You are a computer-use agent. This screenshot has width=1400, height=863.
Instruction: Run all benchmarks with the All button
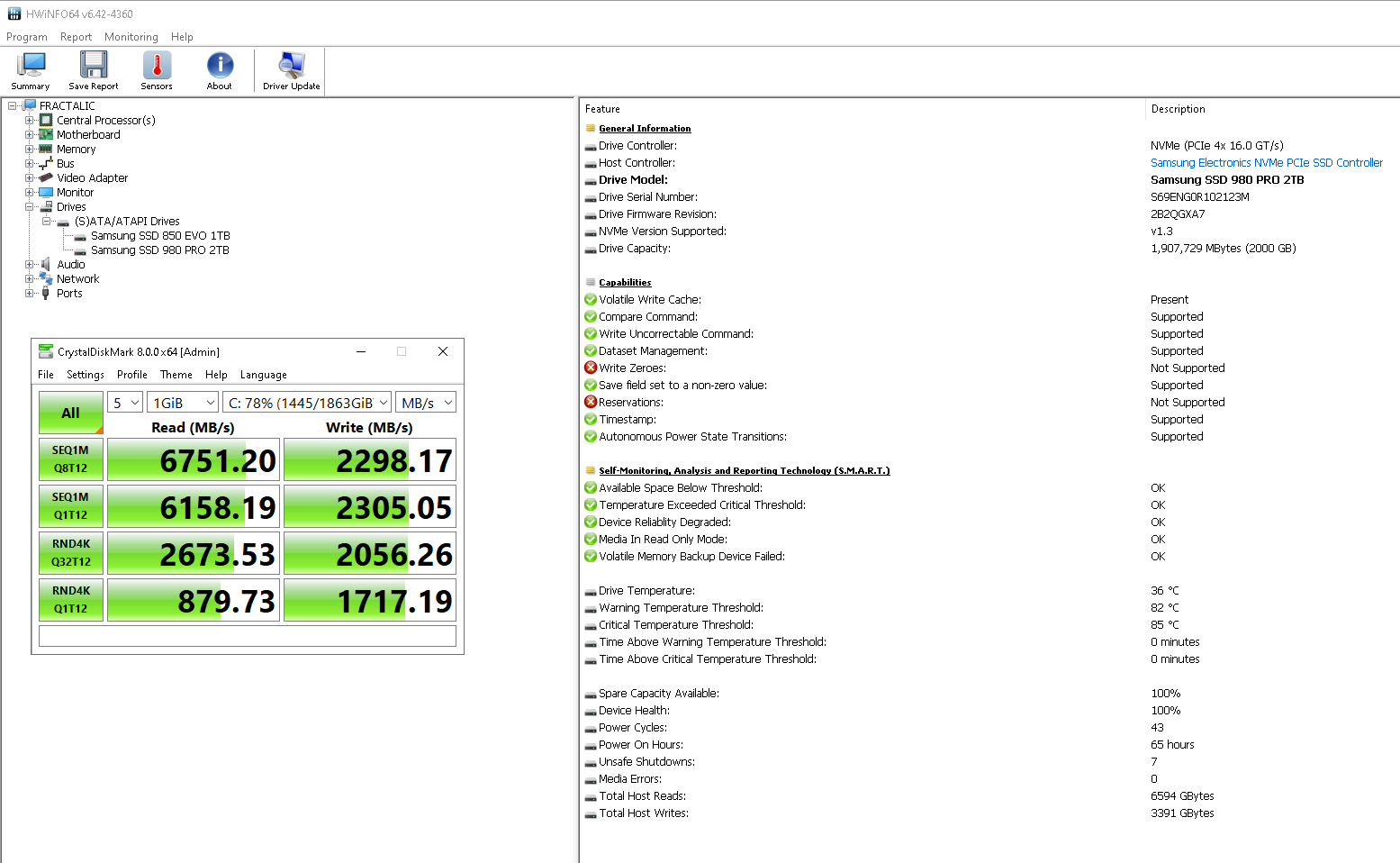[71, 413]
